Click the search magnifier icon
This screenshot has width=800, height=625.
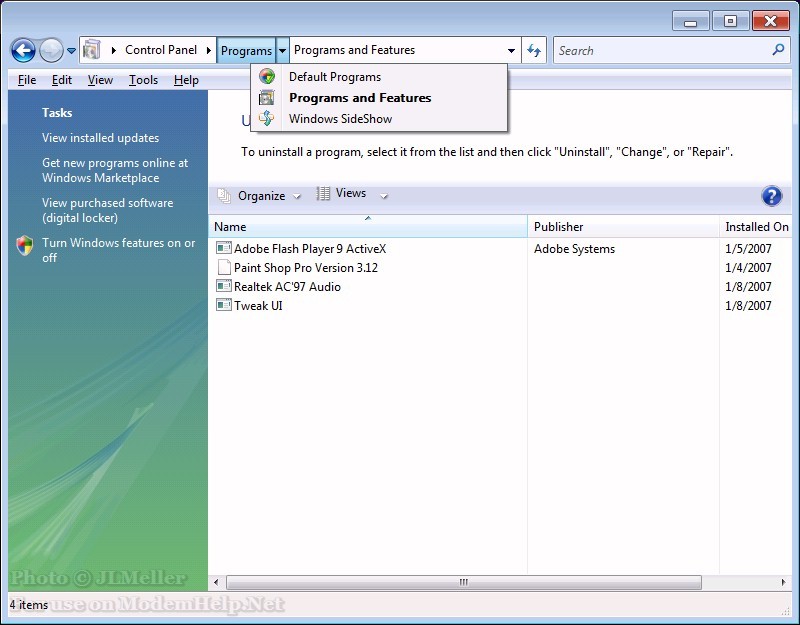click(778, 49)
